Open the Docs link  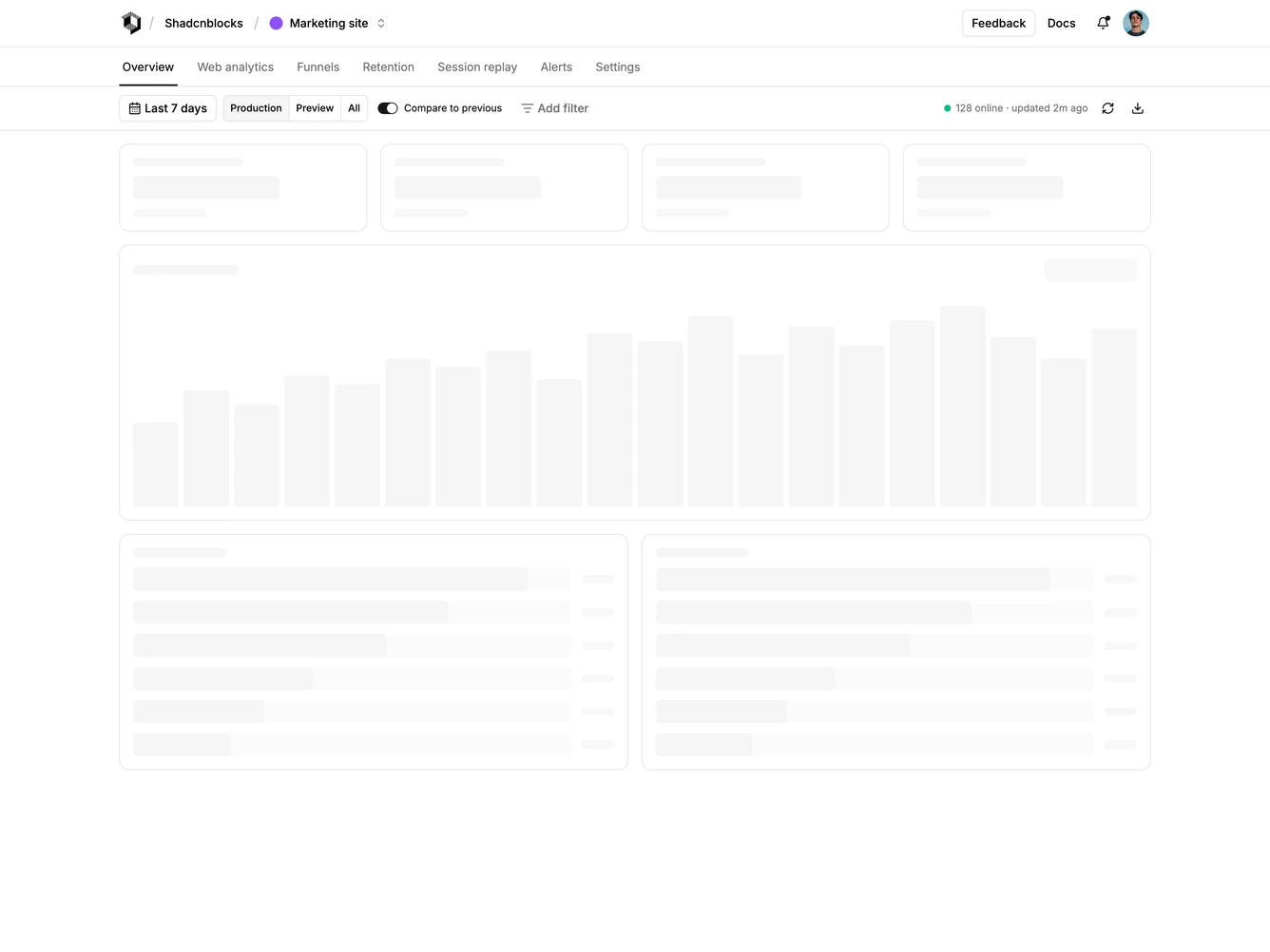click(x=1062, y=23)
